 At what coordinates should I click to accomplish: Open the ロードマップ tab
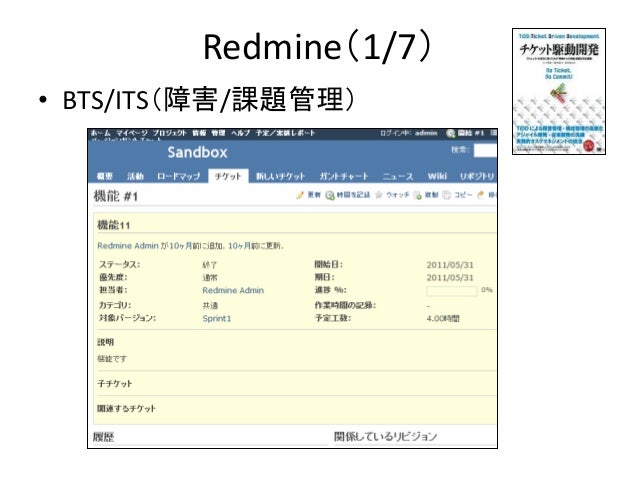pos(178,176)
